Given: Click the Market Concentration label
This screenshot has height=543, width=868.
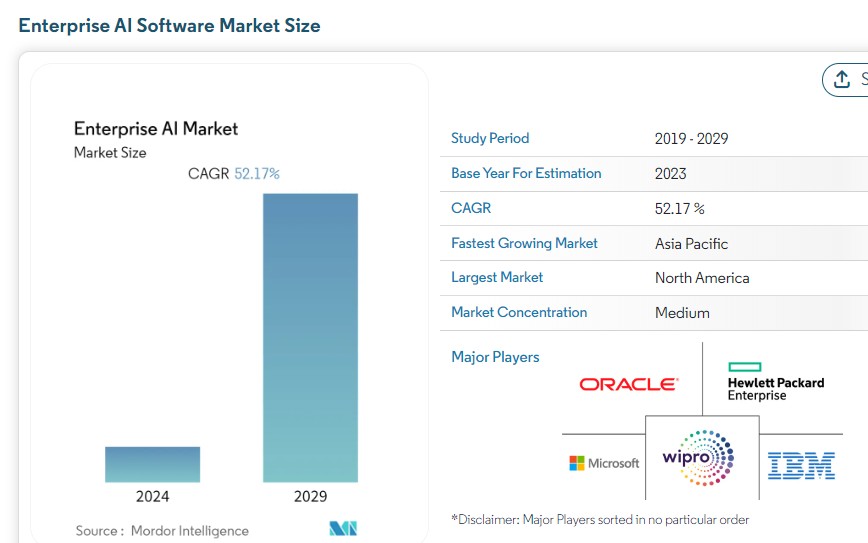Looking at the screenshot, I should coord(519,312).
